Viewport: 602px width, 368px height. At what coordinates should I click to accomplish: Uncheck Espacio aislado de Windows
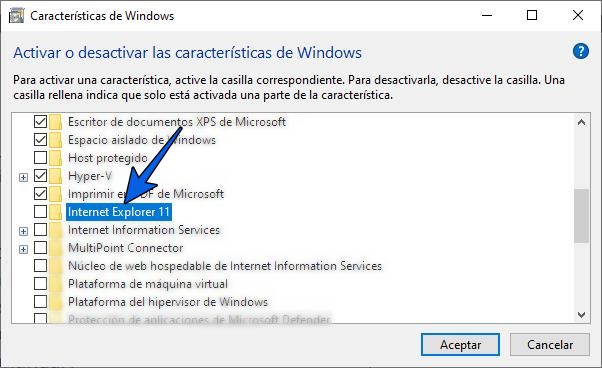(40, 139)
